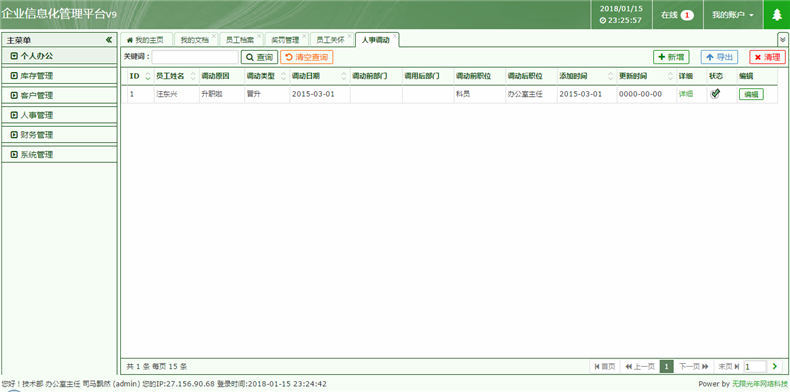Close the 员工档案 tab
Viewport: 790px width, 392px height.
pos(259,36)
